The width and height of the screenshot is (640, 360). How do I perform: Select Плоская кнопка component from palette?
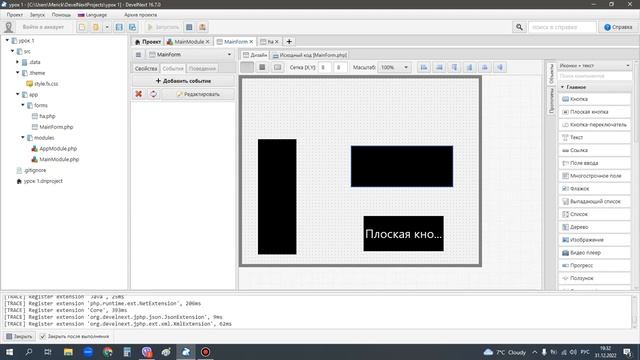(595, 112)
